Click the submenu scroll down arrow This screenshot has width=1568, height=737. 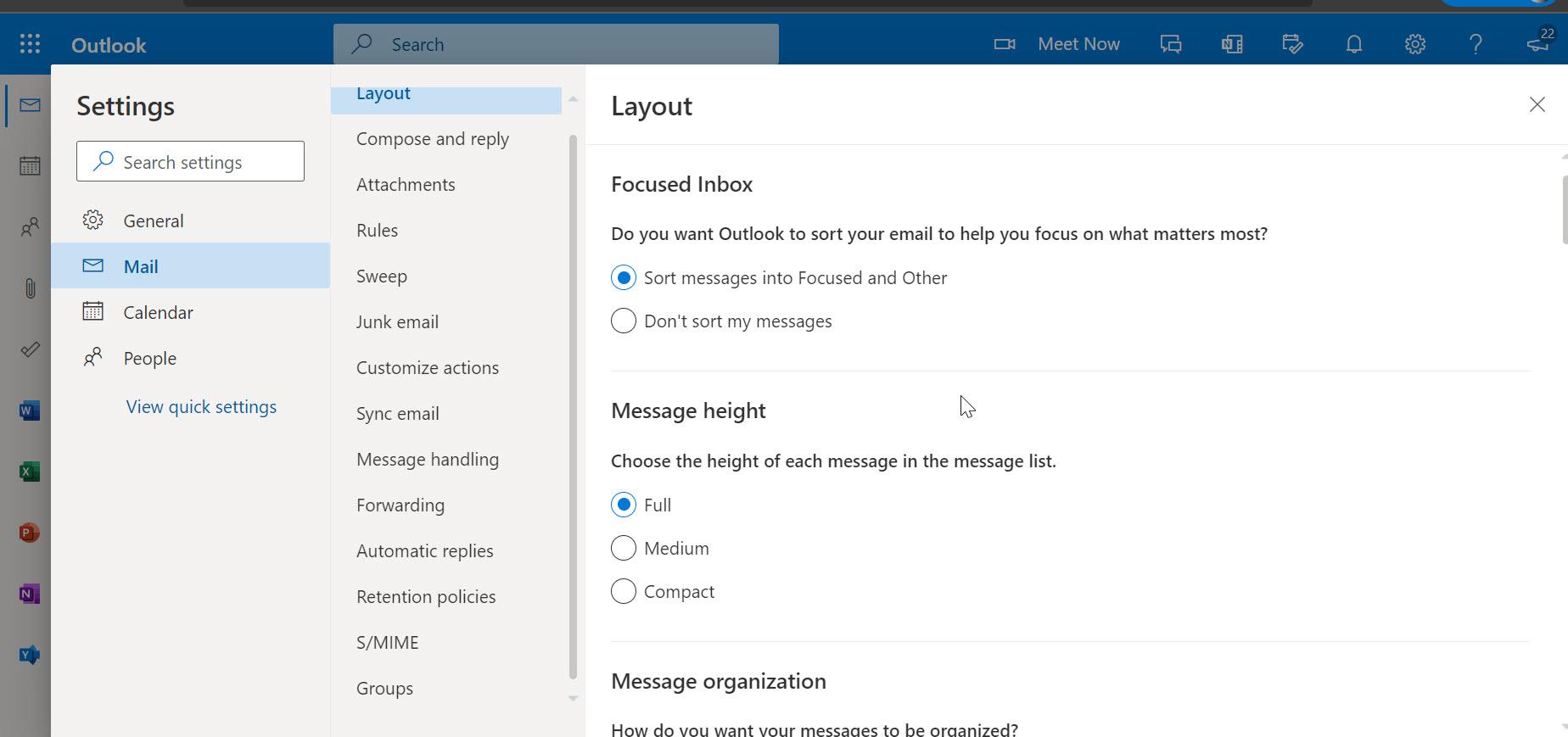(x=573, y=699)
